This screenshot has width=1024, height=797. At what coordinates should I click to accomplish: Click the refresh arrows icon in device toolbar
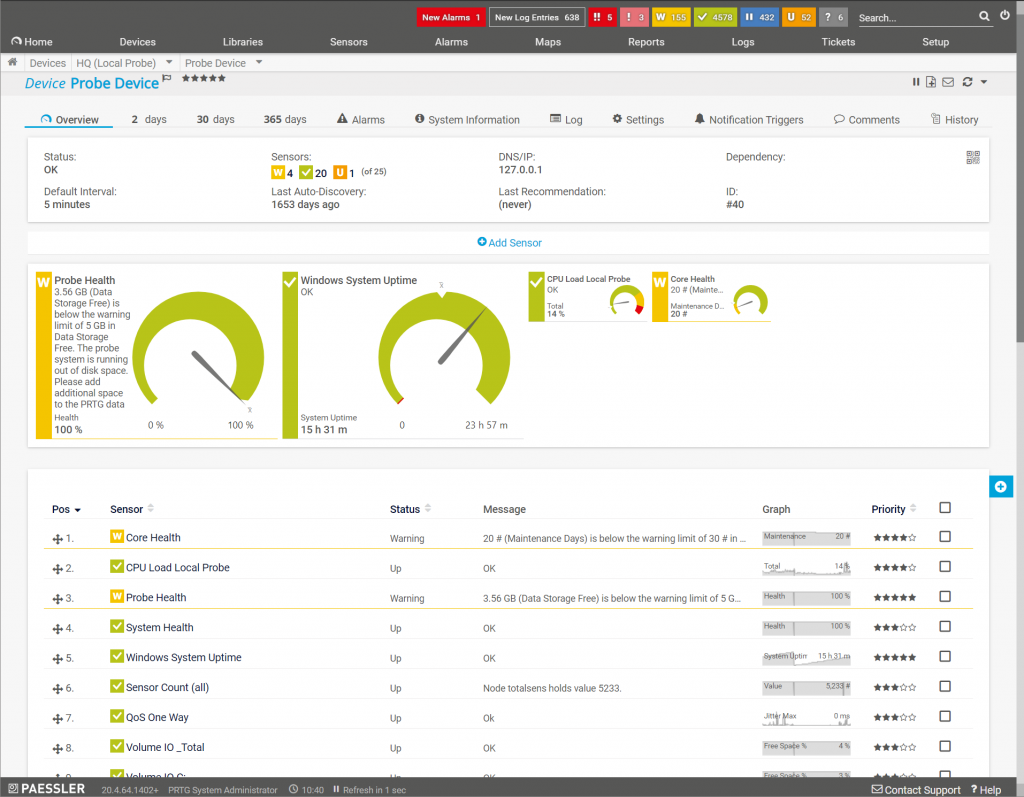[967, 82]
